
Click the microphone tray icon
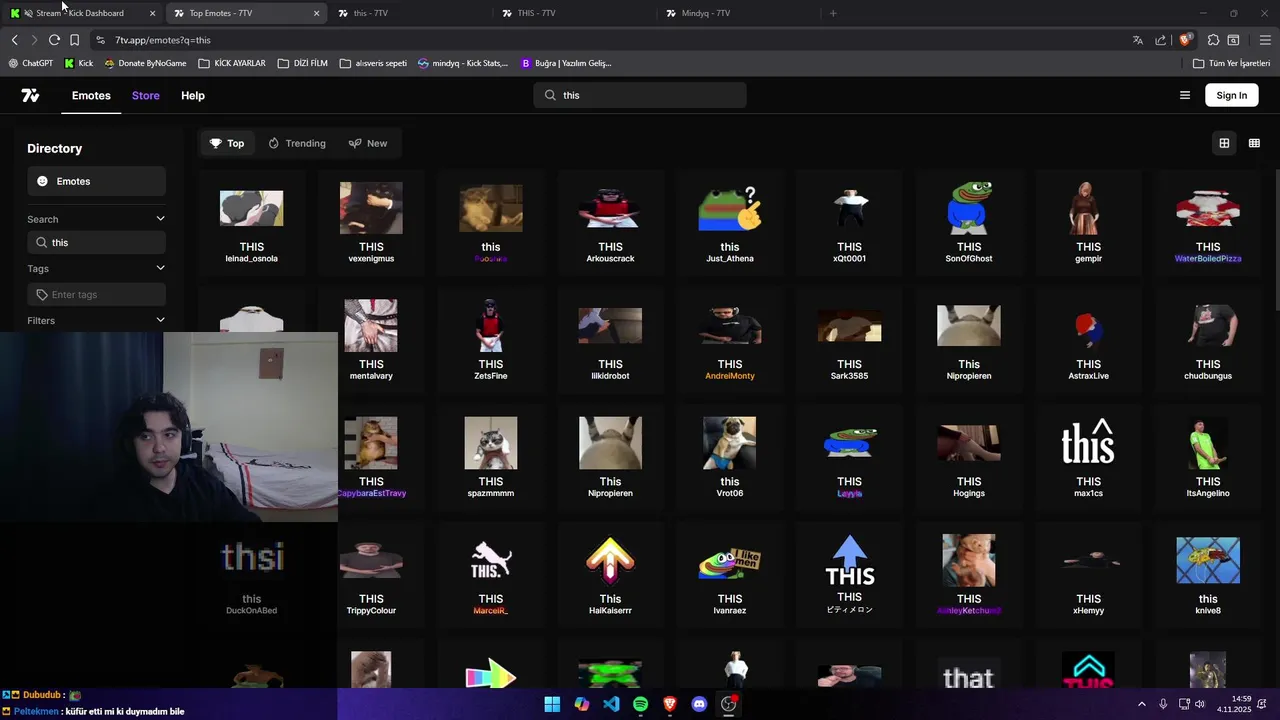coord(1163,704)
